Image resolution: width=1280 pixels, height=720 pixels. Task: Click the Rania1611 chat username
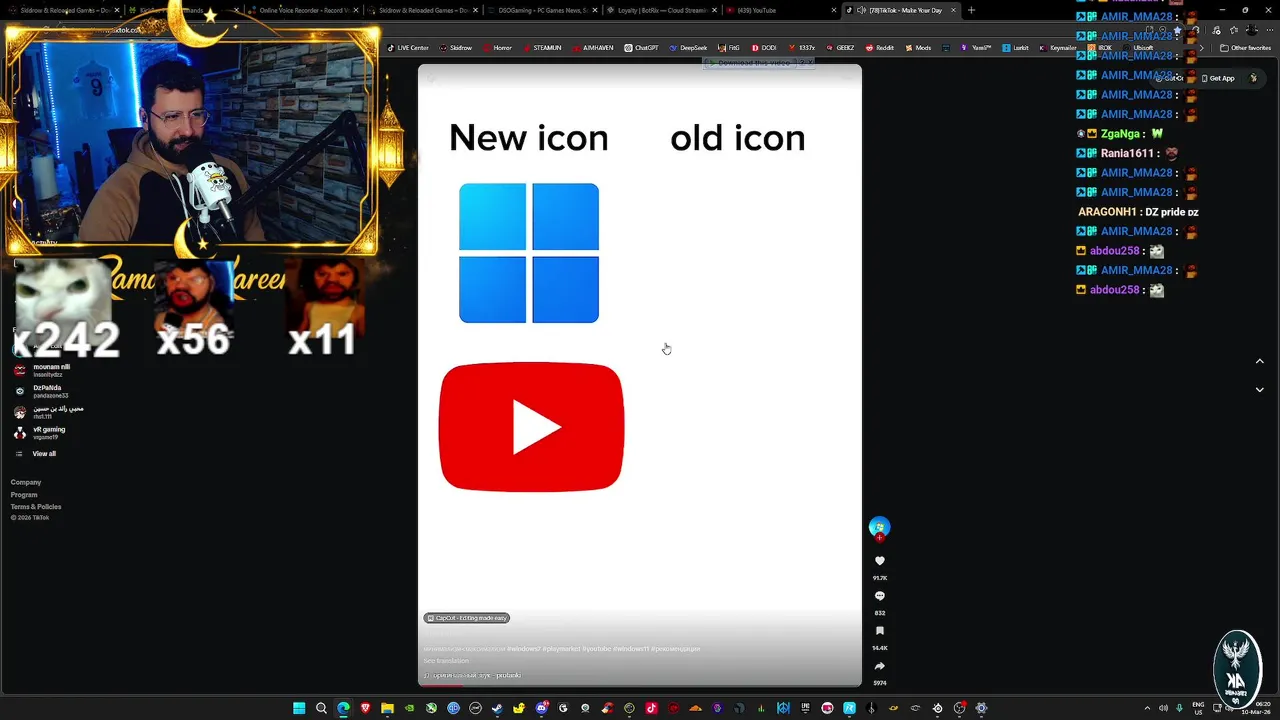coord(1128,153)
